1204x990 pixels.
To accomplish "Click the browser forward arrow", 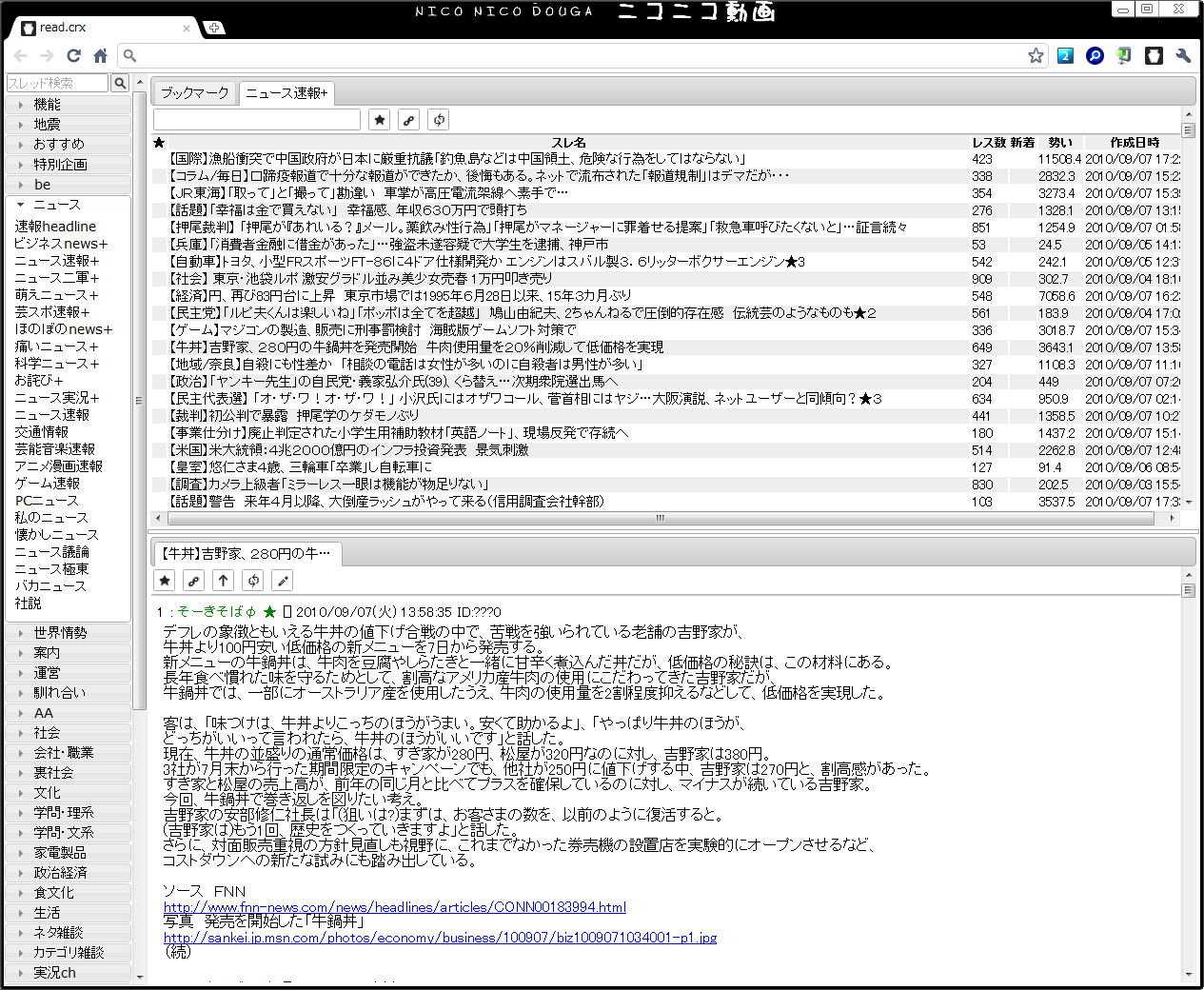I will (x=48, y=56).
